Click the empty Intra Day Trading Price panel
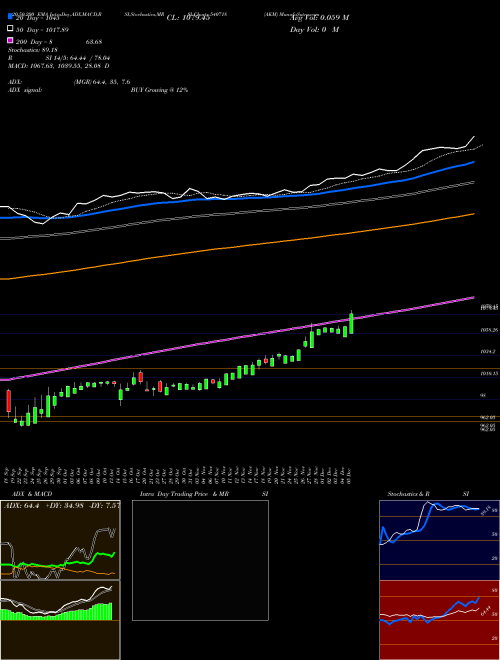Viewport: 500px width, 660px height. pyautogui.click(x=200, y=560)
